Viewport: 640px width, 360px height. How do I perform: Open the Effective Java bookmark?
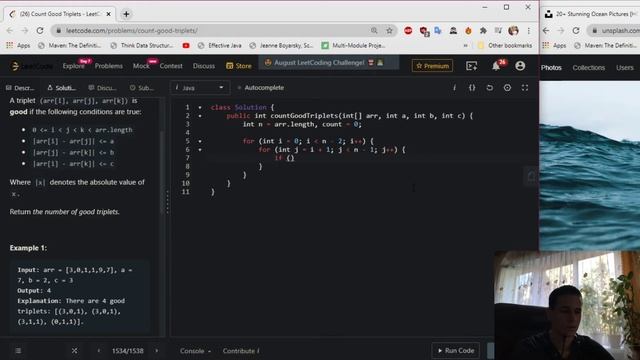point(220,45)
